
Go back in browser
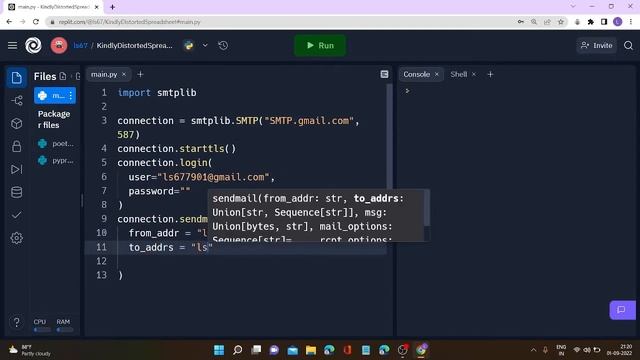click(9, 22)
